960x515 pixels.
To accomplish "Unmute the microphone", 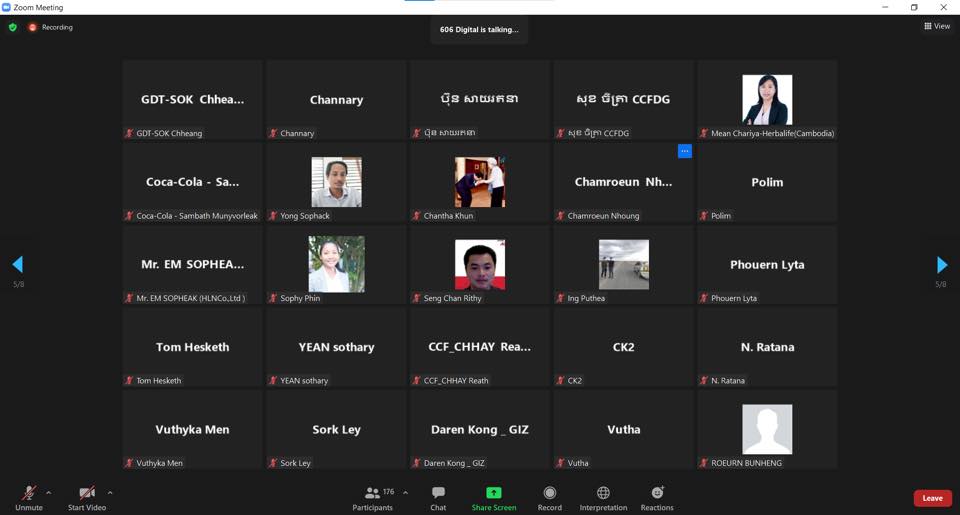I will [29, 497].
